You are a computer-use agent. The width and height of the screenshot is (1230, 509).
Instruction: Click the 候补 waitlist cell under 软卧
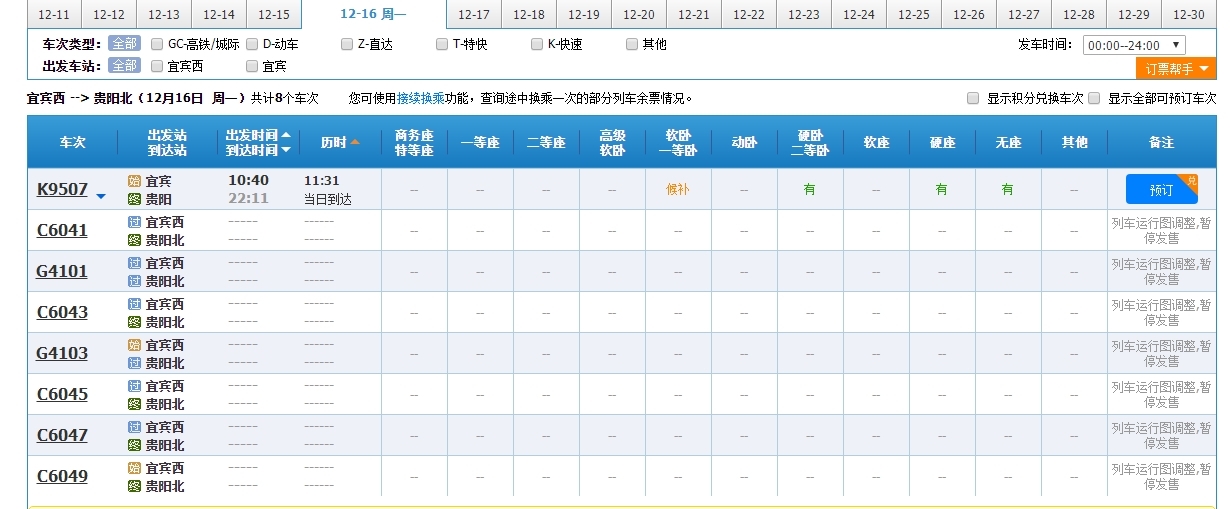(678, 189)
